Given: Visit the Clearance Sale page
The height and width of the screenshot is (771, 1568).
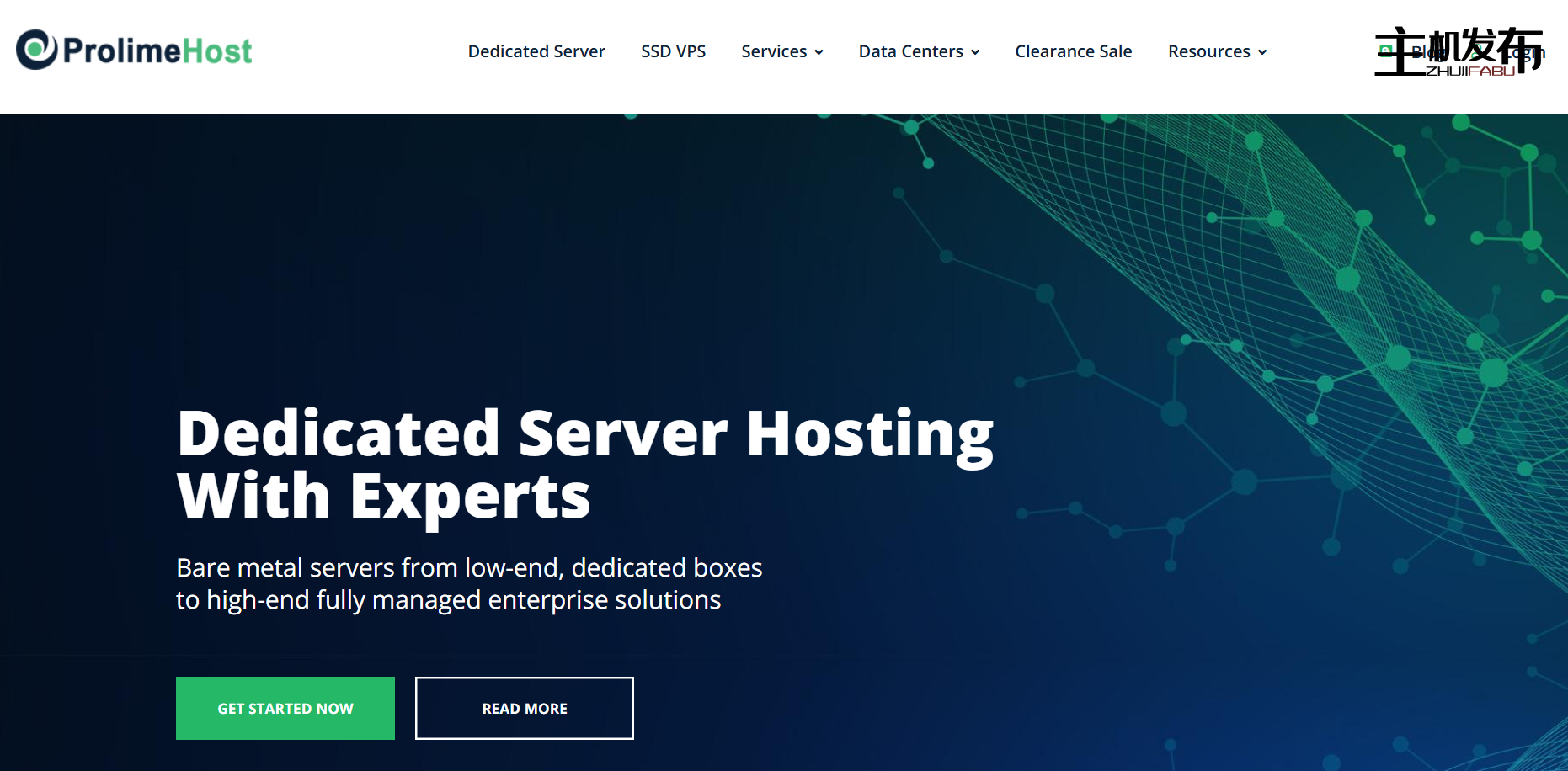Looking at the screenshot, I should [1073, 51].
